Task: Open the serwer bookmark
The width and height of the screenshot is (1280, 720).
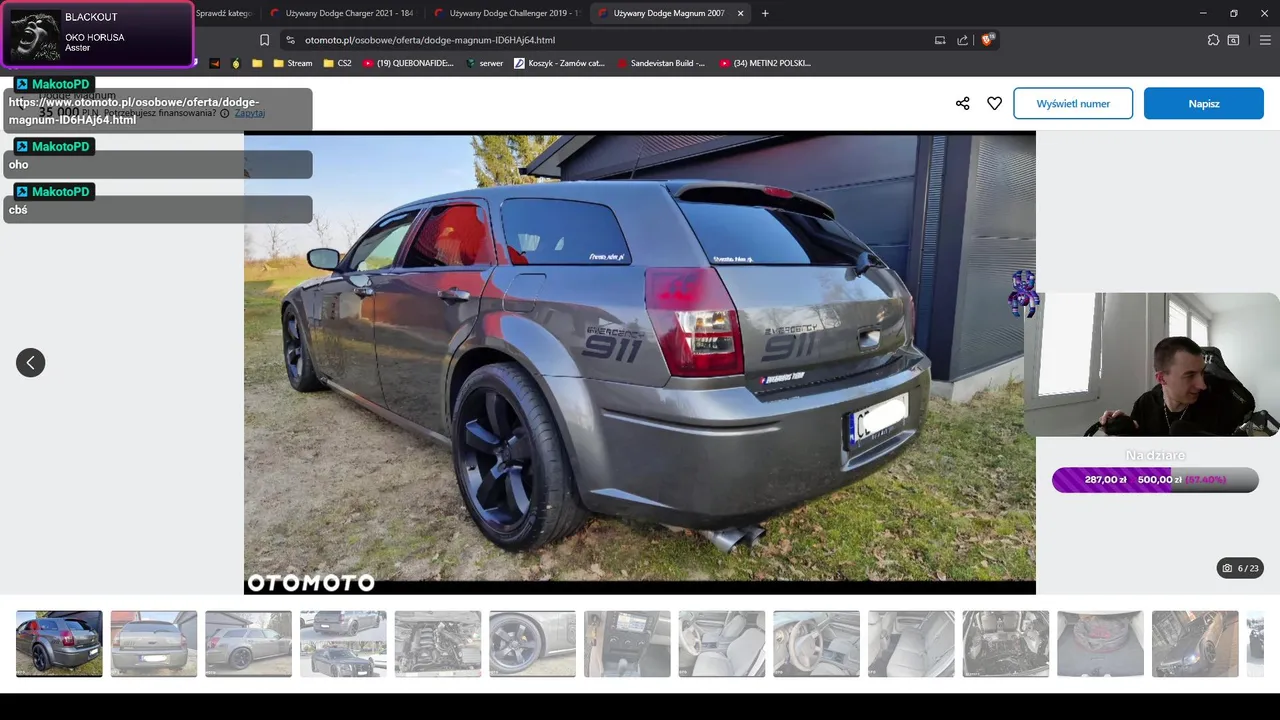Action: pos(484,63)
